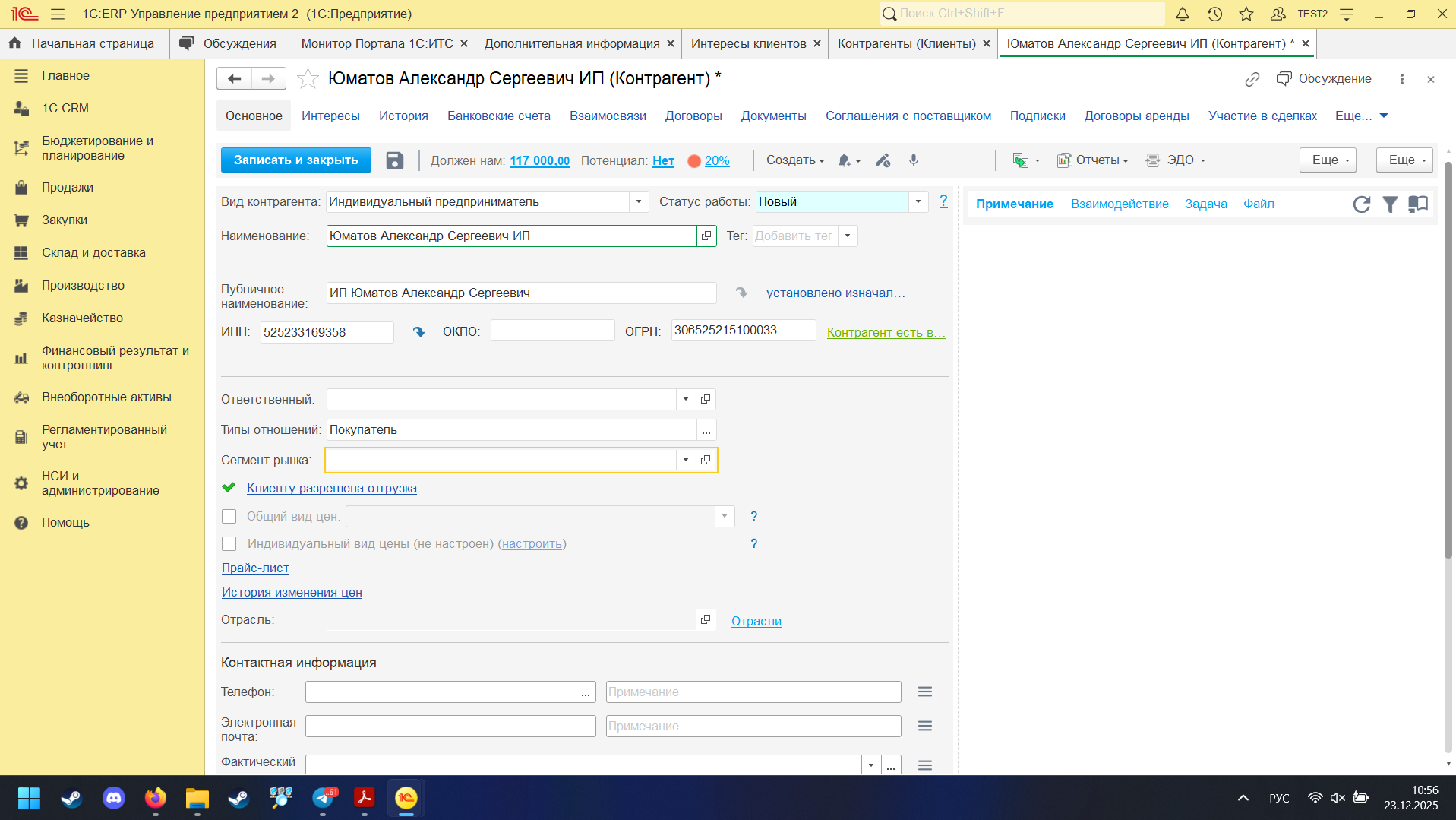Image resolution: width=1456 pixels, height=820 pixels.
Task: Go forward with the right arrow button
Action: (269, 78)
